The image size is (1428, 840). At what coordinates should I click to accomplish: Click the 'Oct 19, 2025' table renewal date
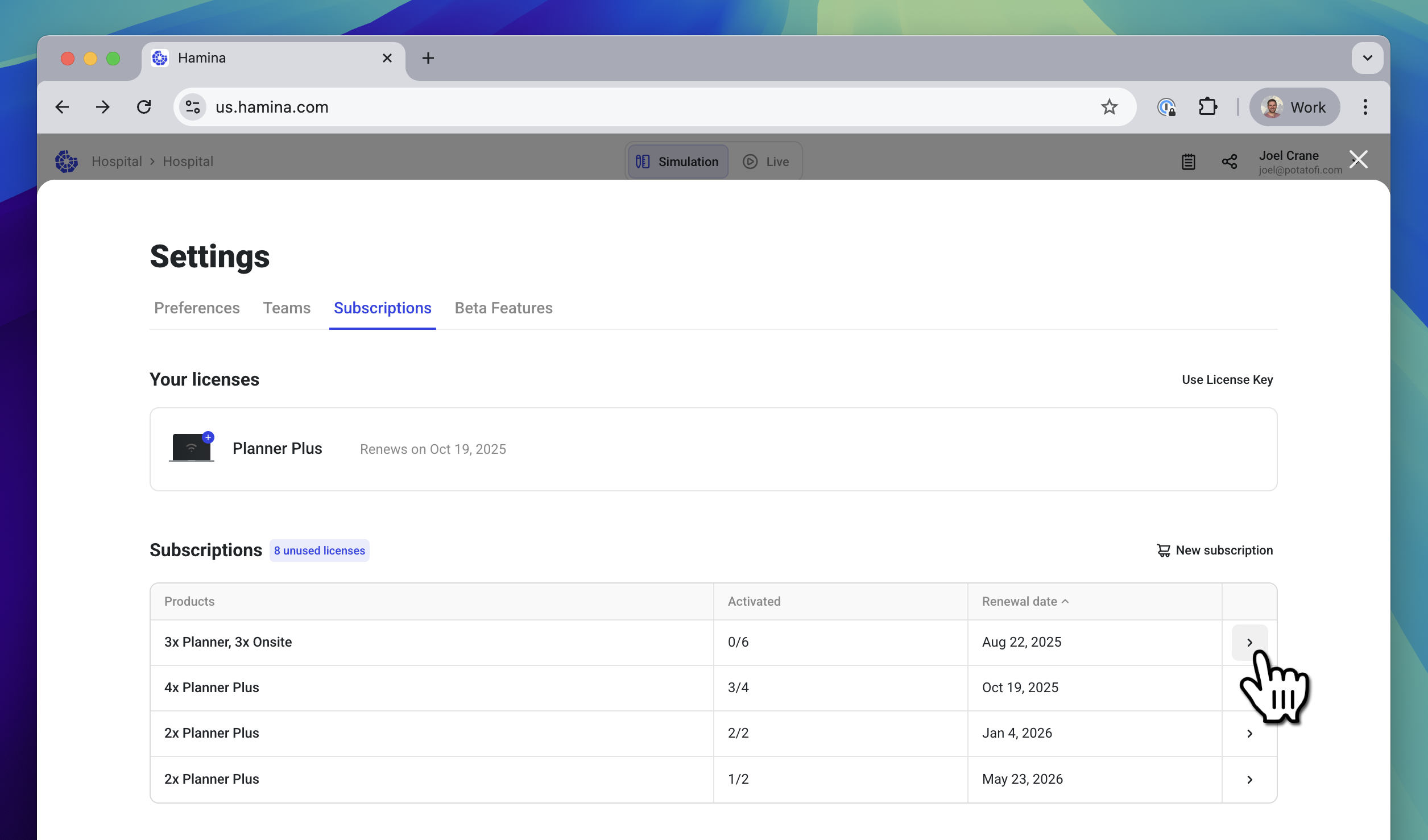coord(1020,688)
